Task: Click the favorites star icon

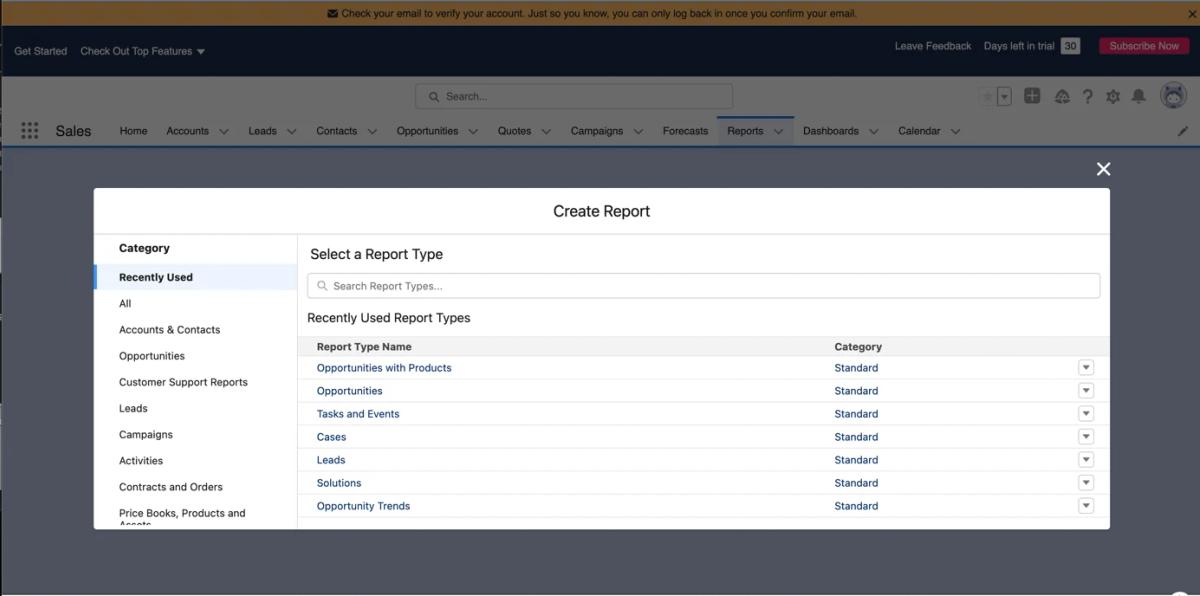Action: click(x=988, y=97)
